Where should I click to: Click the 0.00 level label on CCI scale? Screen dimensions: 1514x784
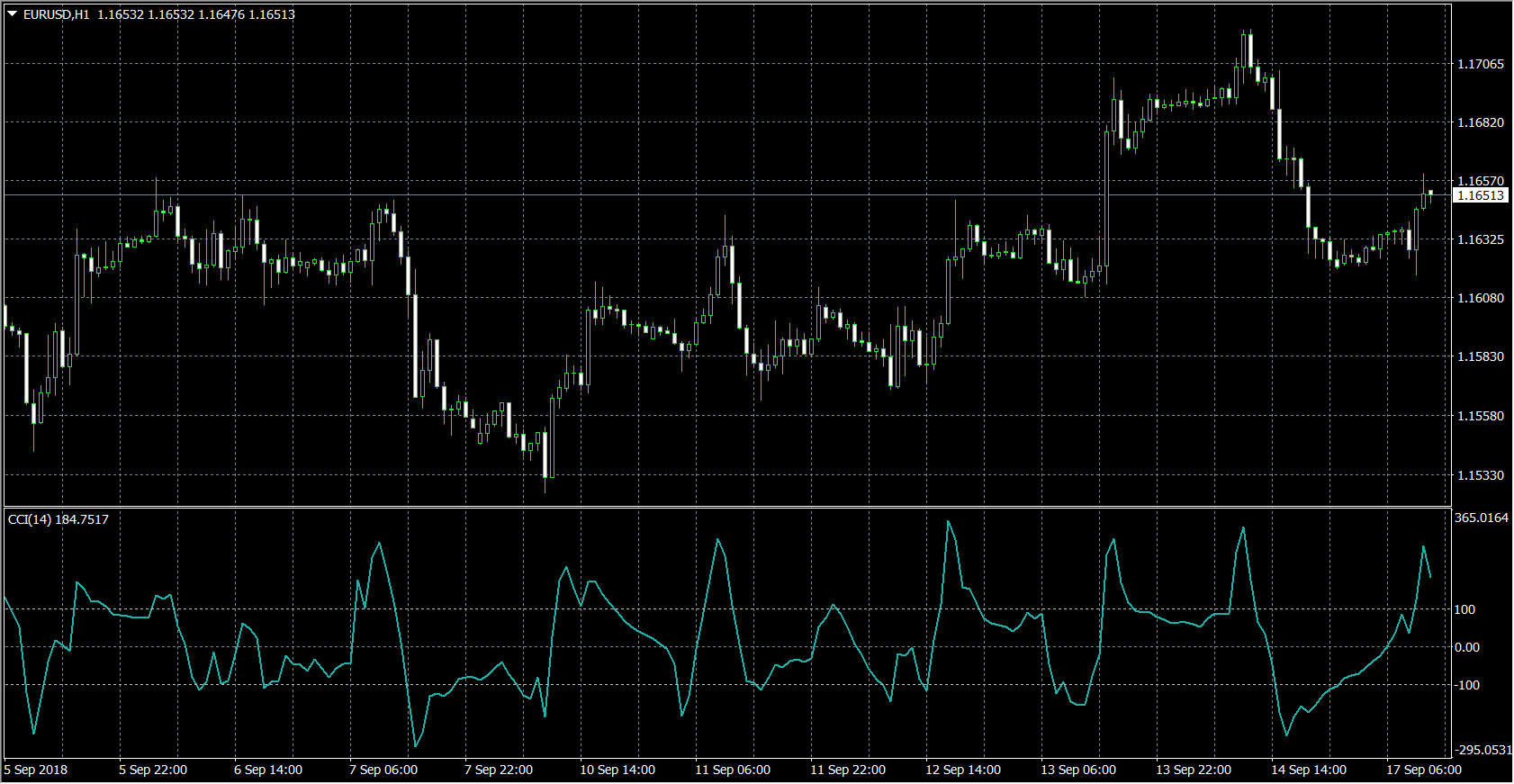click(1466, 647)
